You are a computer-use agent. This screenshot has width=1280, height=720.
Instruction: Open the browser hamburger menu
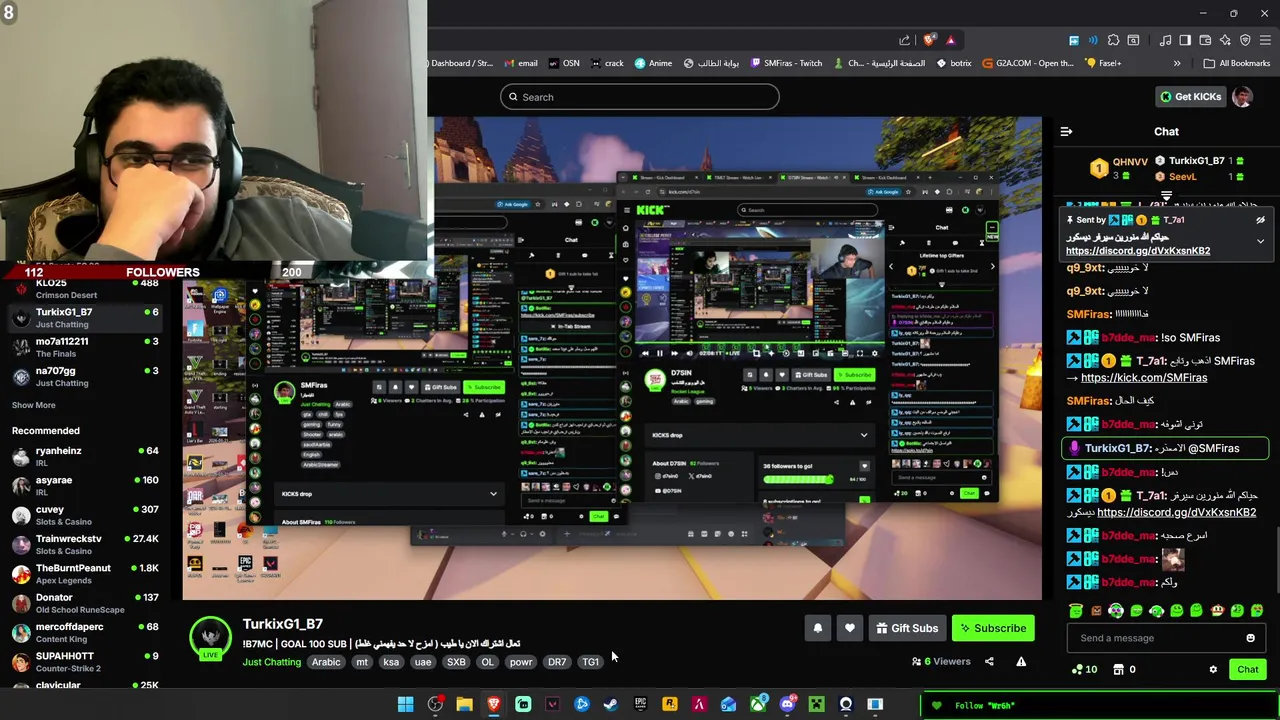1265,40
